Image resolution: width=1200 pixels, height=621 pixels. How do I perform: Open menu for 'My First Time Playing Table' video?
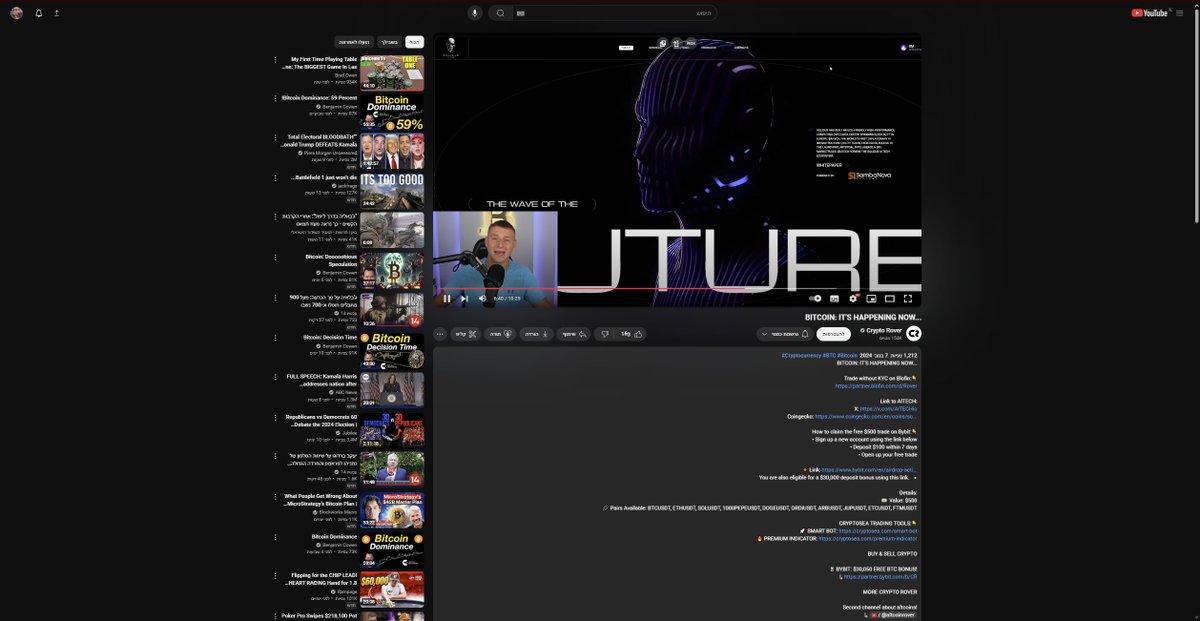click(x=275, y=59)
